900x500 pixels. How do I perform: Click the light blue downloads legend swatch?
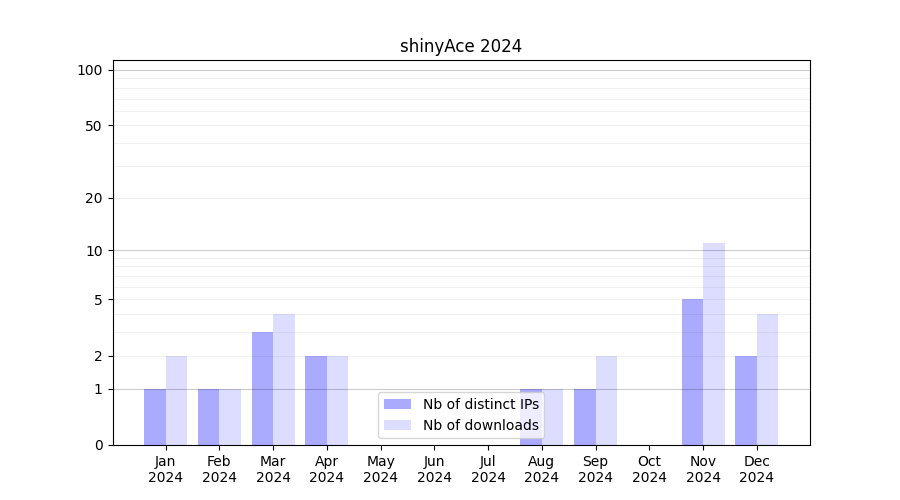point(397,425)
